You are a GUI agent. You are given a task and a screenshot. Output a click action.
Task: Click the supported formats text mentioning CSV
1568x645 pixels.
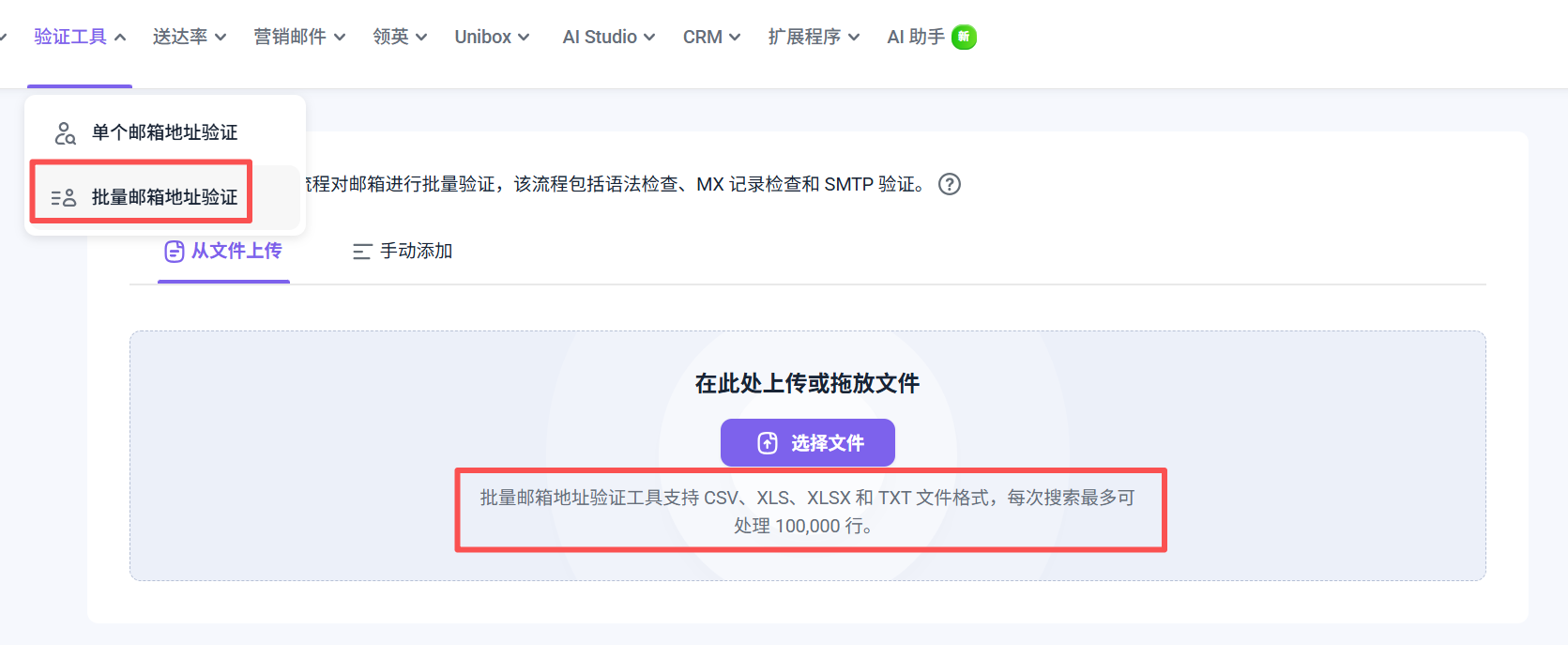pyautogui.click(x=808, y=512)
